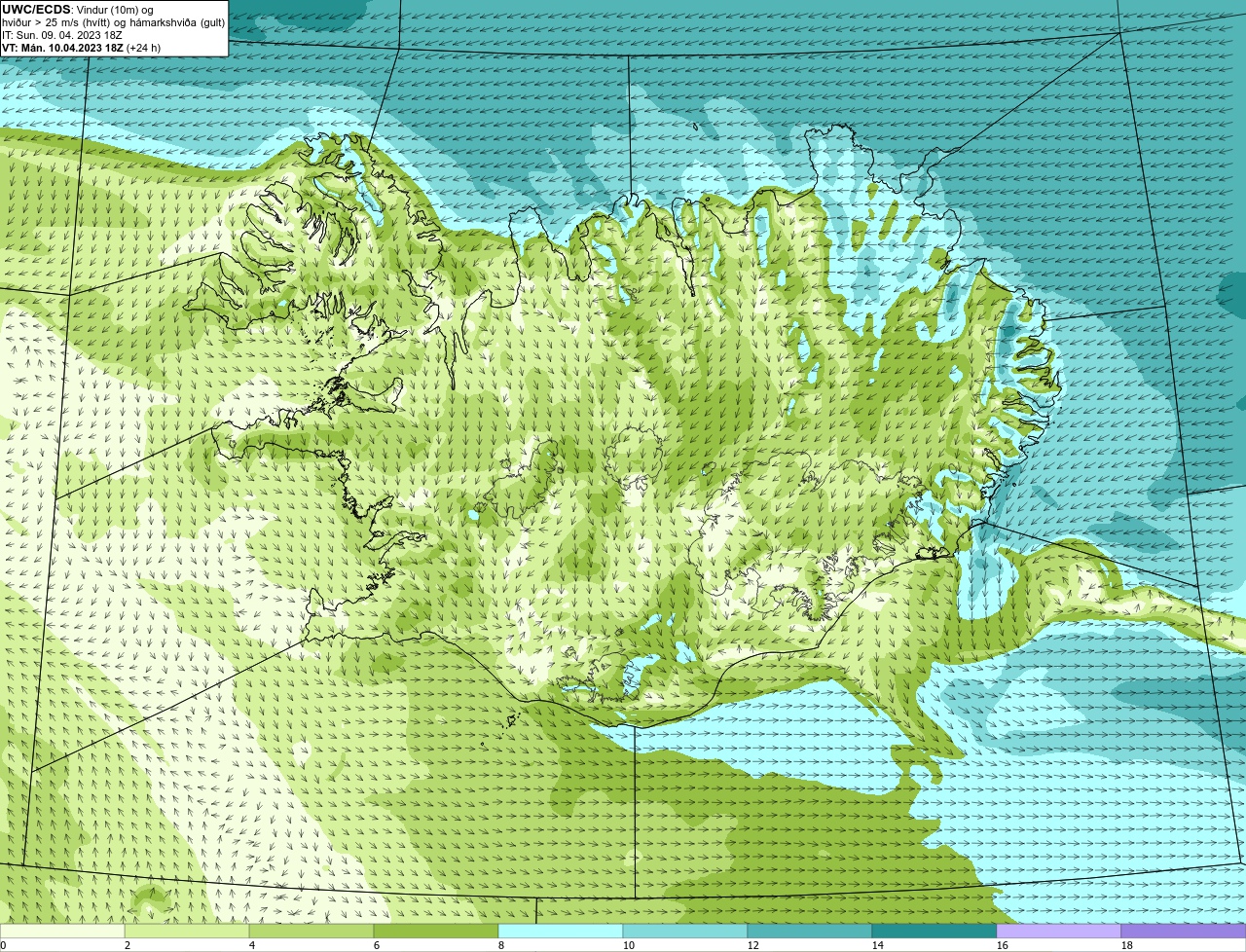Click the "8" label on the color scale
Viewport: 1246px width, 952px height.
pyautogui.click(x=501, y=945)
